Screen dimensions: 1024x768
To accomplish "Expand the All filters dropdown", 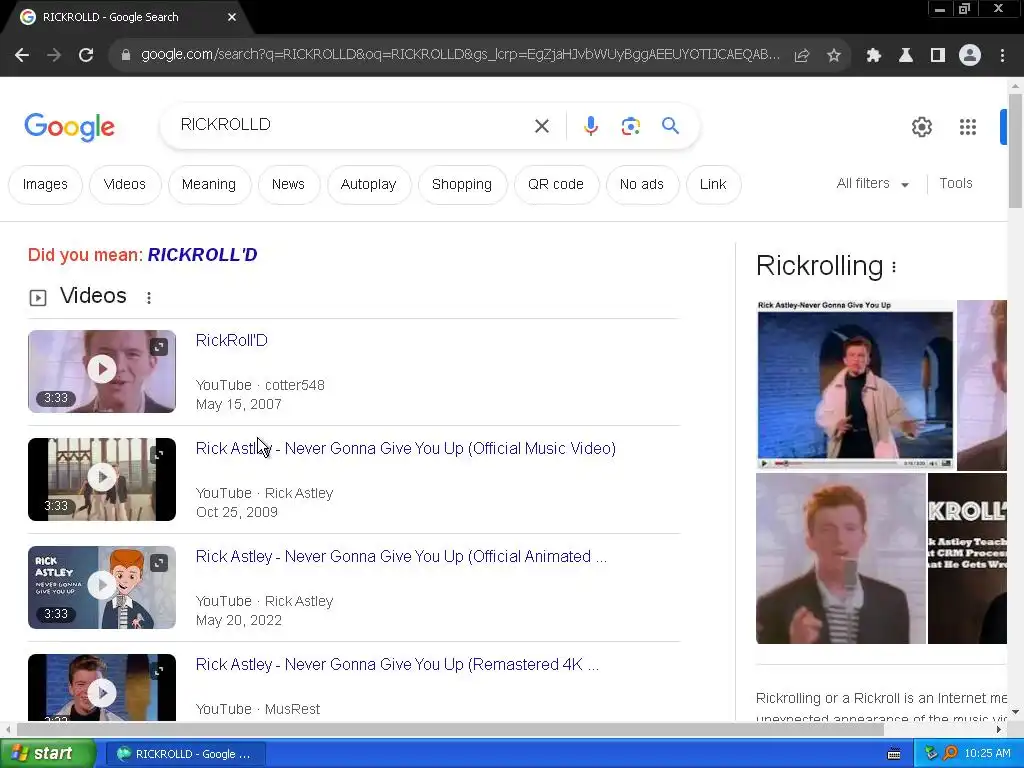I will [x=872, y=184].
